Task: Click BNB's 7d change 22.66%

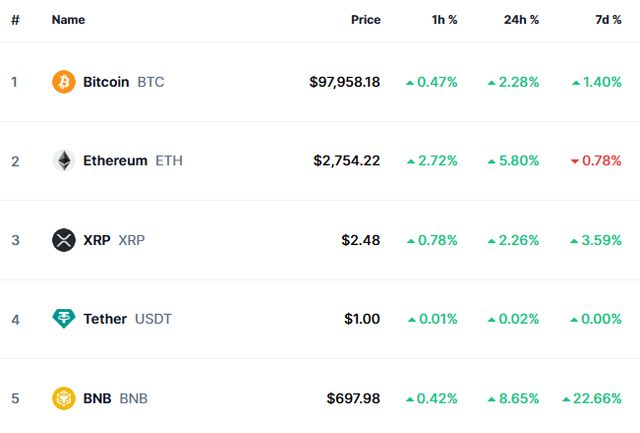Action: click(x=592, y=398)
